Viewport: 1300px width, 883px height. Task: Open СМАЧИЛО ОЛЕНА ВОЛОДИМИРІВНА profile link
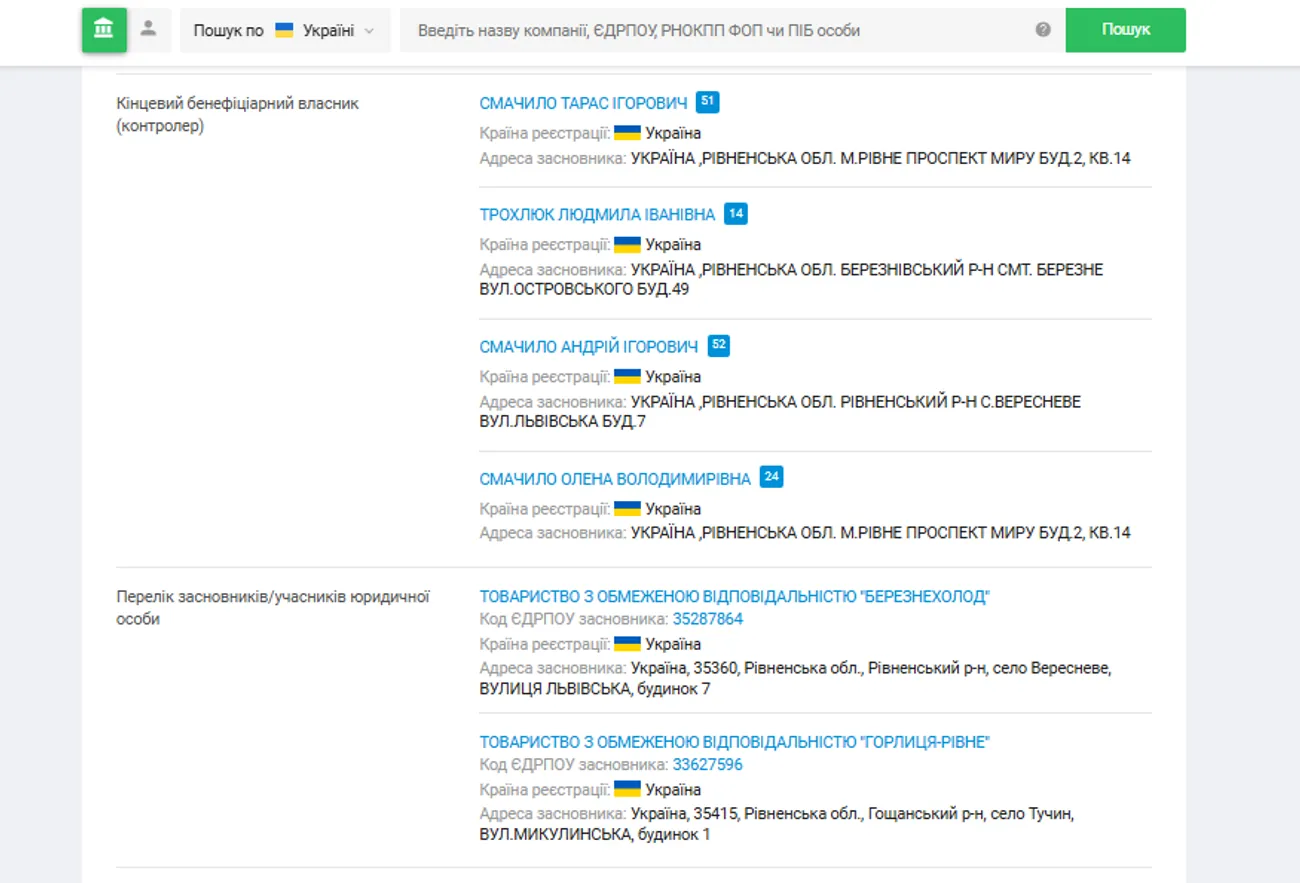[614, 479]
